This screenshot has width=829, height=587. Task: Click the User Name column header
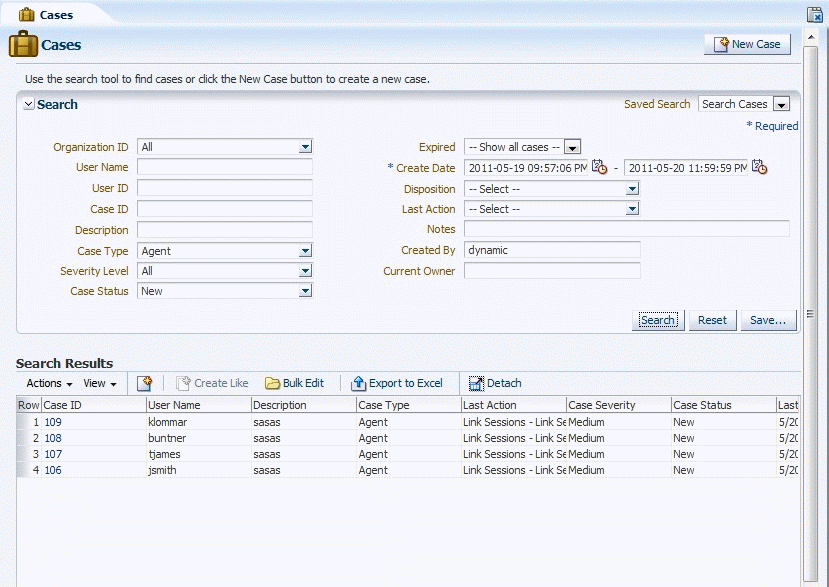198,405
